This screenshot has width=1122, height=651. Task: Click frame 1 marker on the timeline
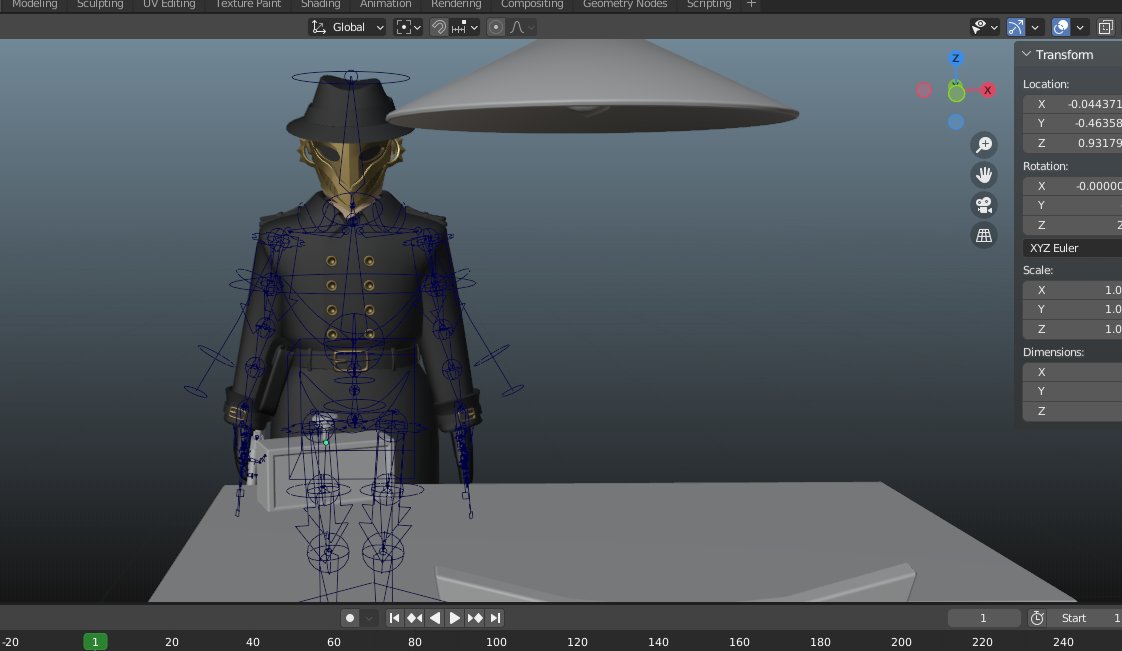coord(95,641)
